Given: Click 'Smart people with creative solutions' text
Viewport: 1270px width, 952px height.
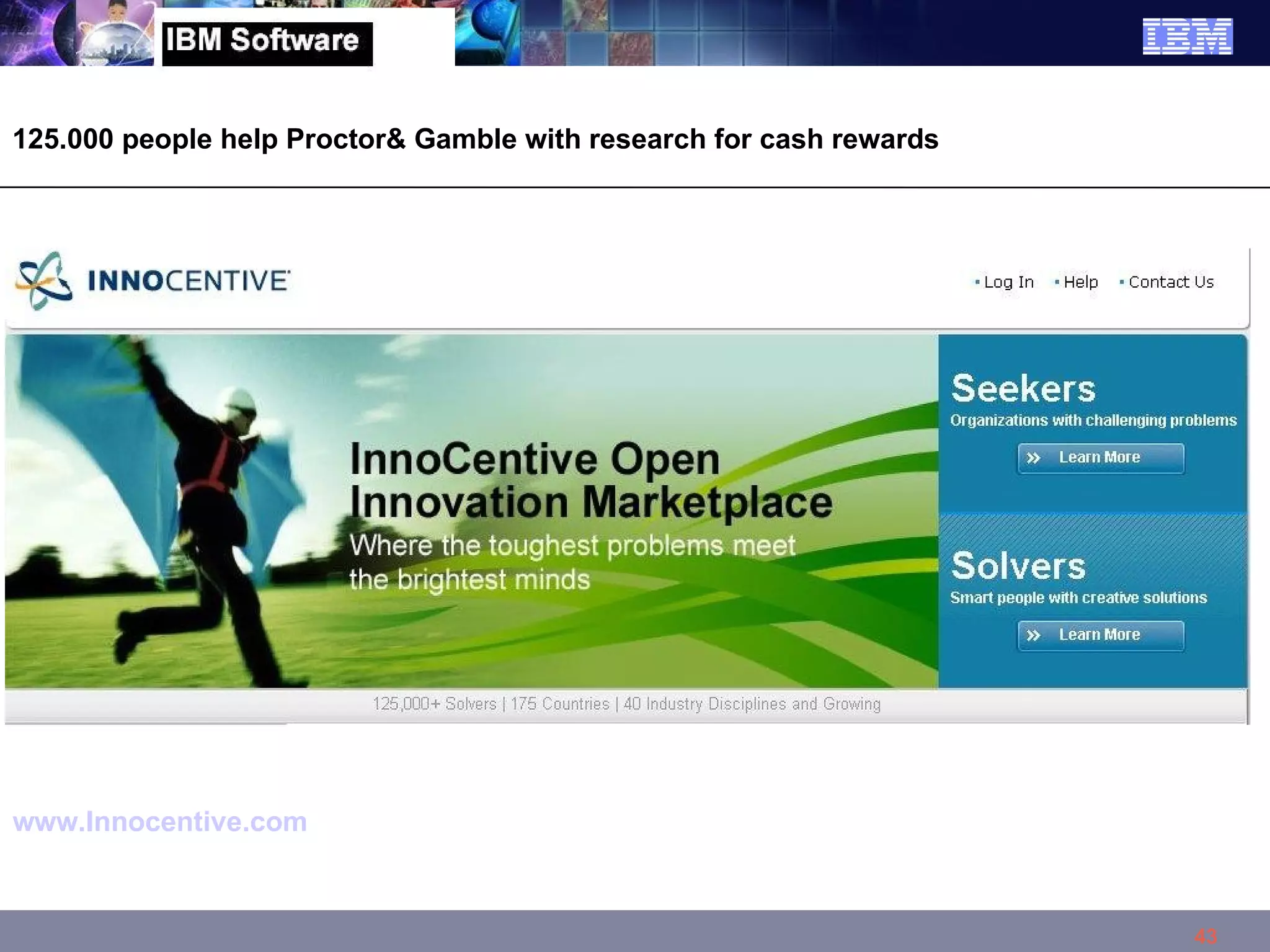Looking at the screenshot, I should pyautogui.click(x=1078, y=598).
